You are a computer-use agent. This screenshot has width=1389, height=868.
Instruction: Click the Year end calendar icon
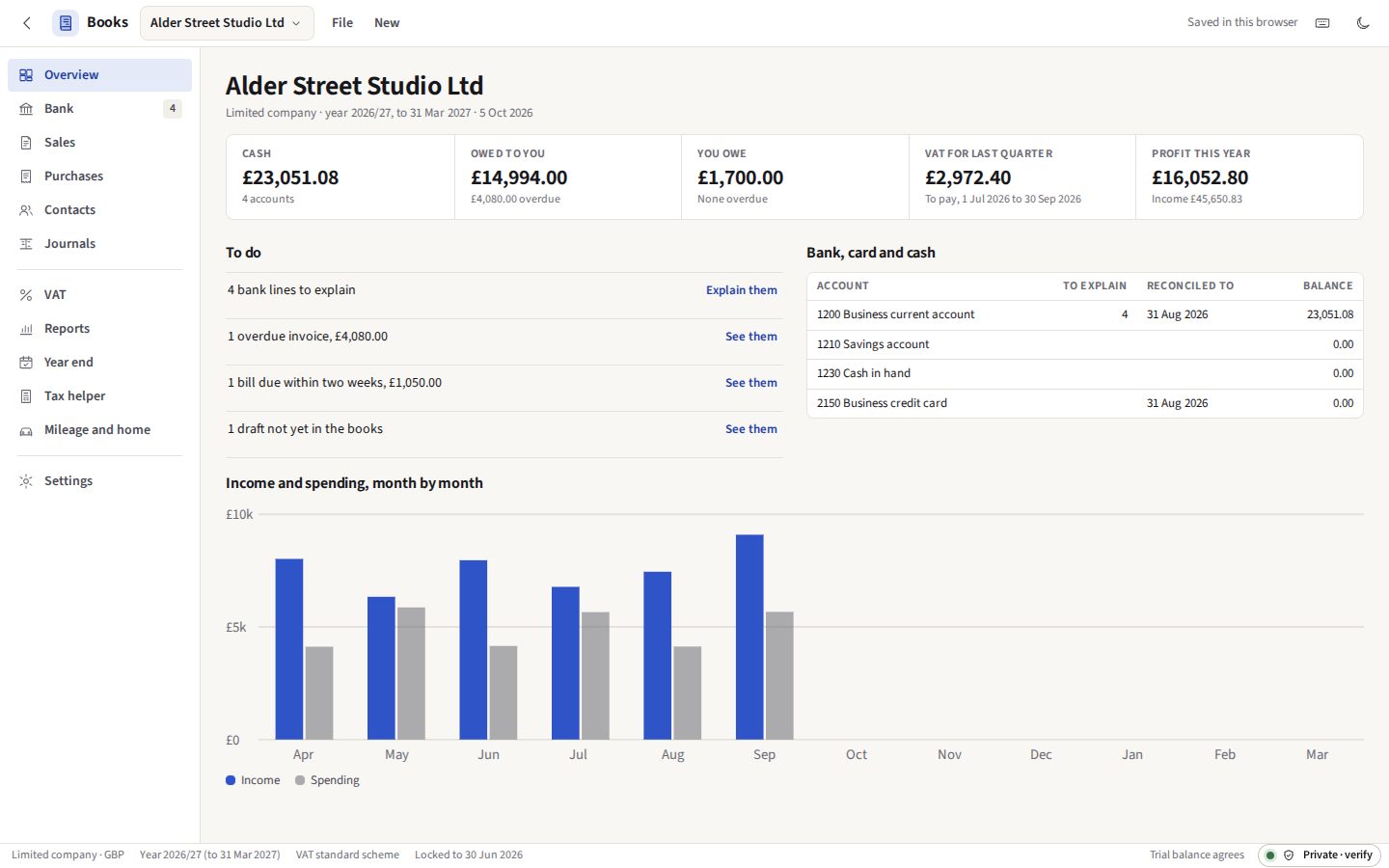(x=26, y=363)
